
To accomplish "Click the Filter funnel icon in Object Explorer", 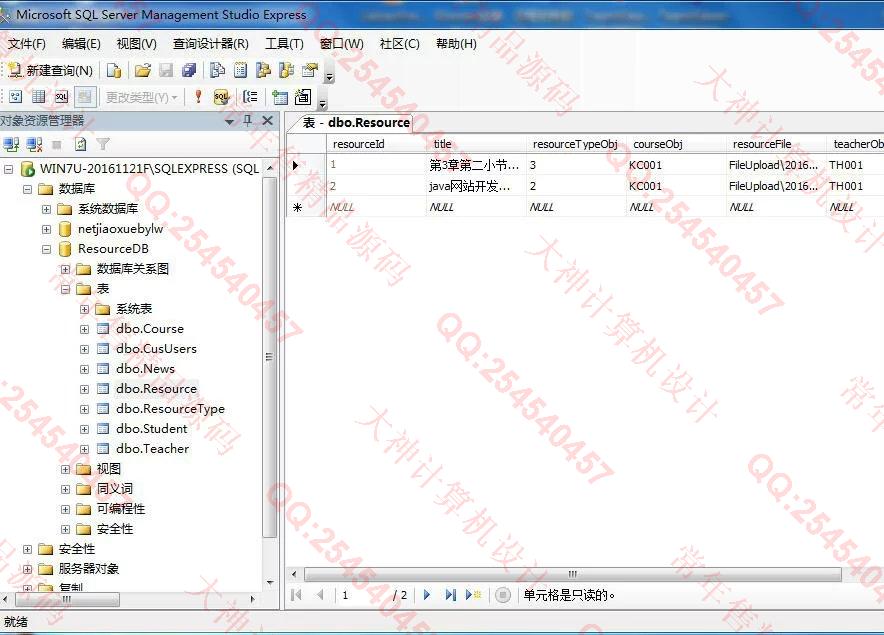I will 103,144.
